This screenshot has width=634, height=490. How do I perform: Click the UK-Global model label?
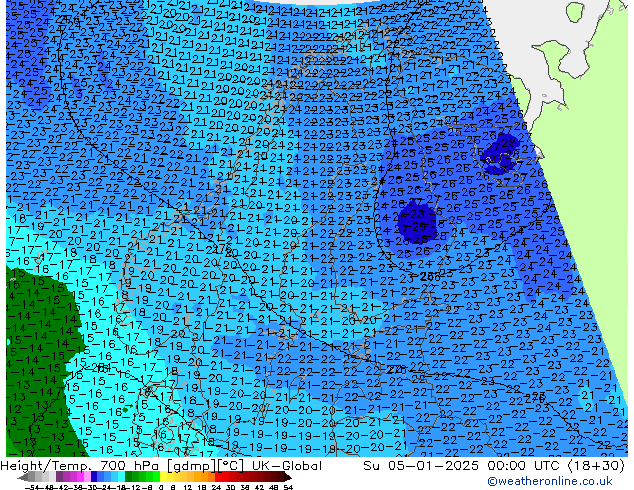pos(287,466)
